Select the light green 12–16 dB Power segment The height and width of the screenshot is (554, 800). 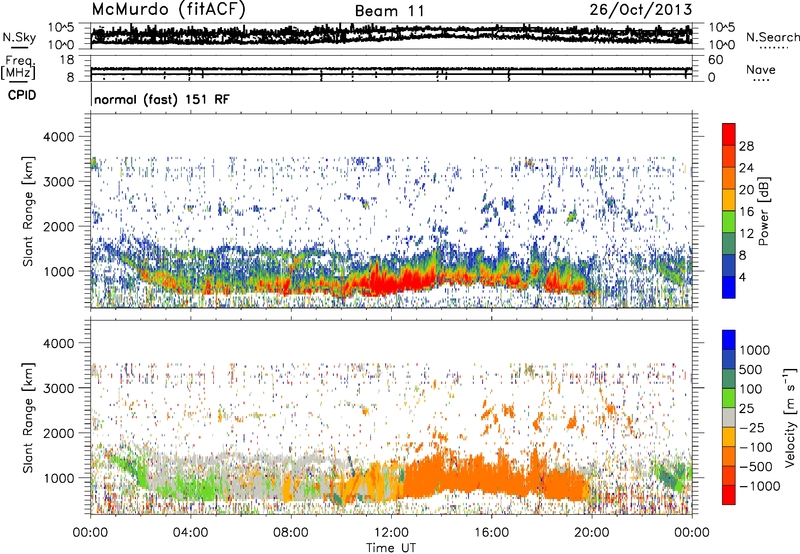click(x=729, y=221)
